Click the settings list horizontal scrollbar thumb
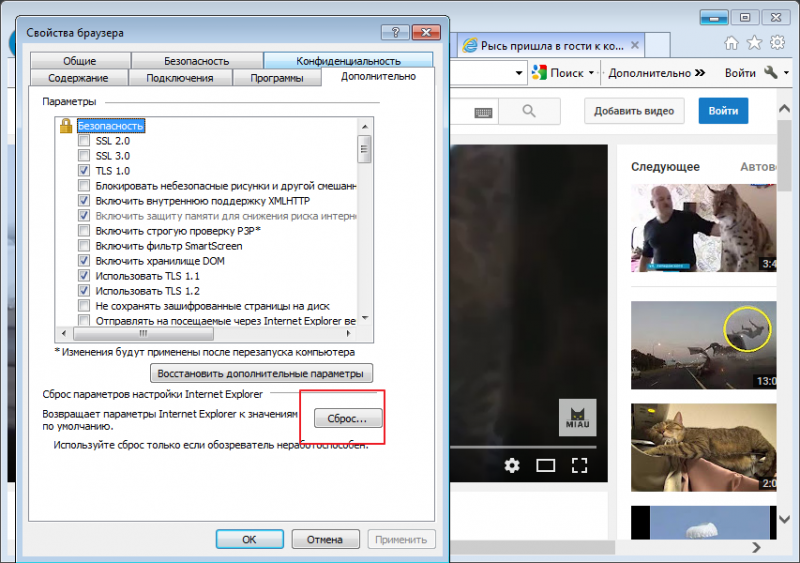The height and width of the screenshot is (563, 800). [x=143, y=333]
